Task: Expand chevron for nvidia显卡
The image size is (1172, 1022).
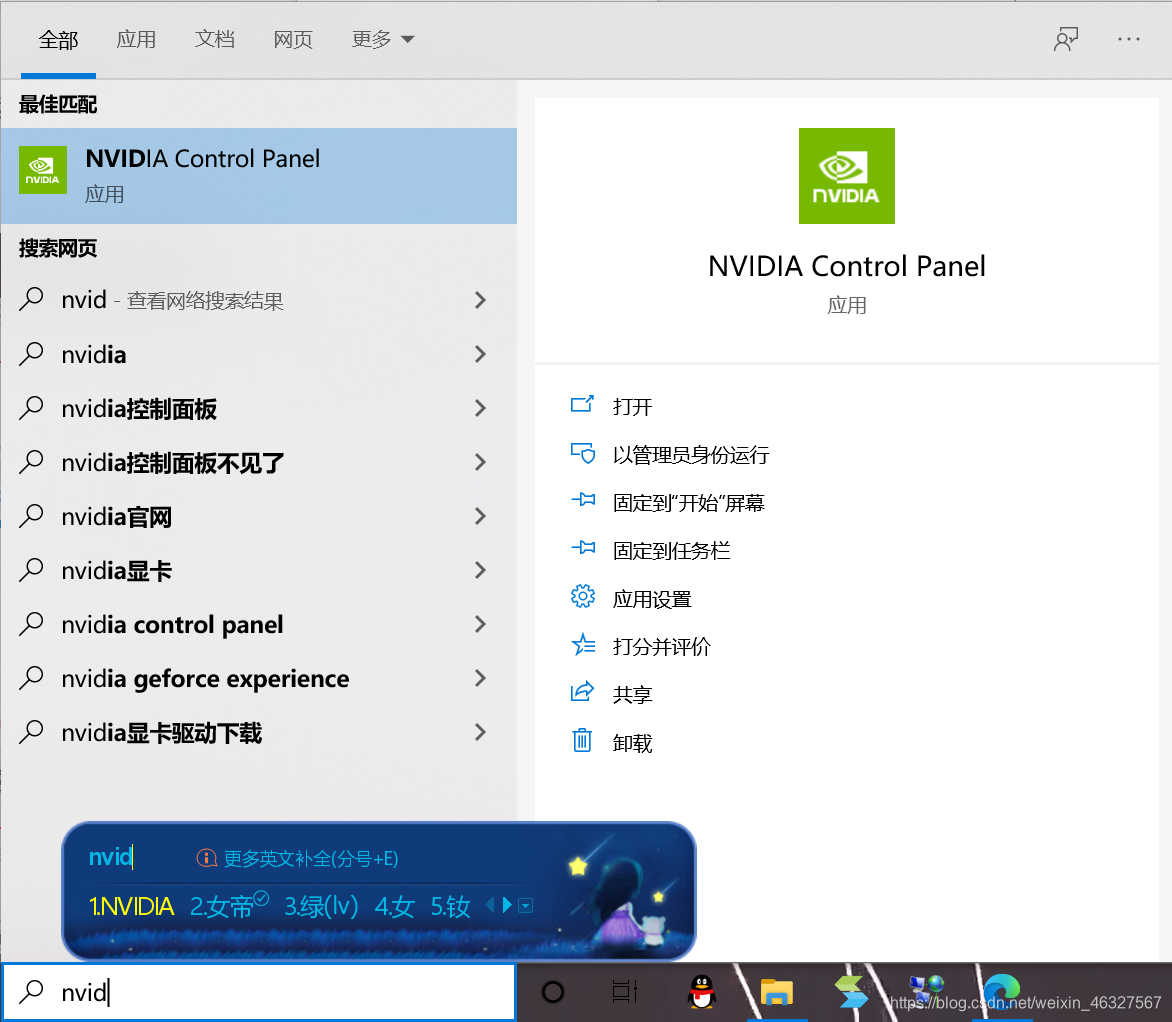Action: click(481, 570)
